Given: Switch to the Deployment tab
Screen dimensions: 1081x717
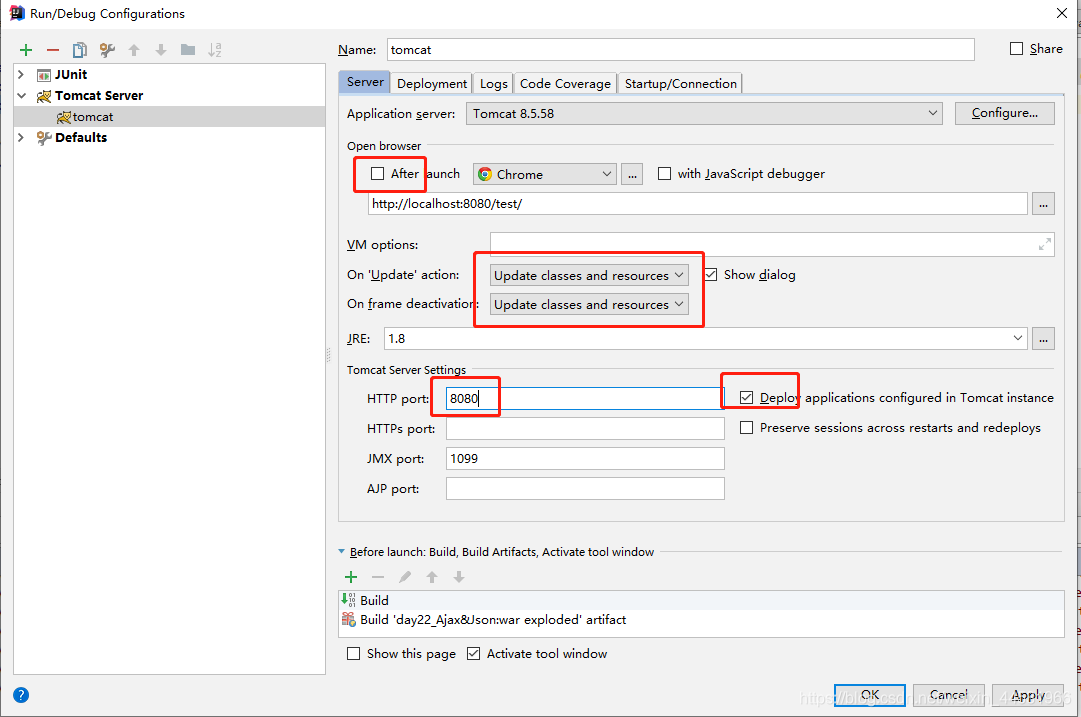Looking at the screenshot, I should (432, 83).
